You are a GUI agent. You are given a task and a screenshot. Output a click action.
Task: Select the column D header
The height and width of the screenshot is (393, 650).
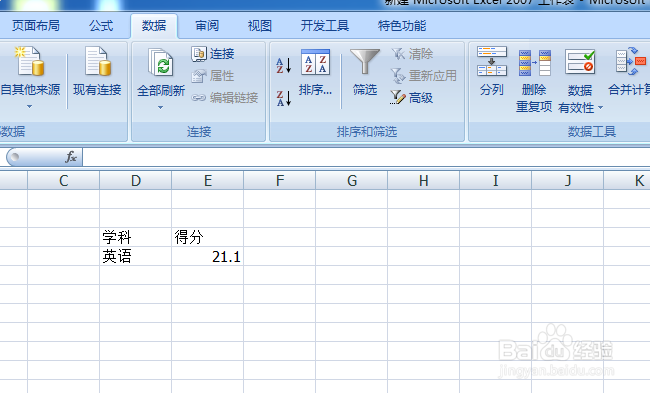(136, 180)
